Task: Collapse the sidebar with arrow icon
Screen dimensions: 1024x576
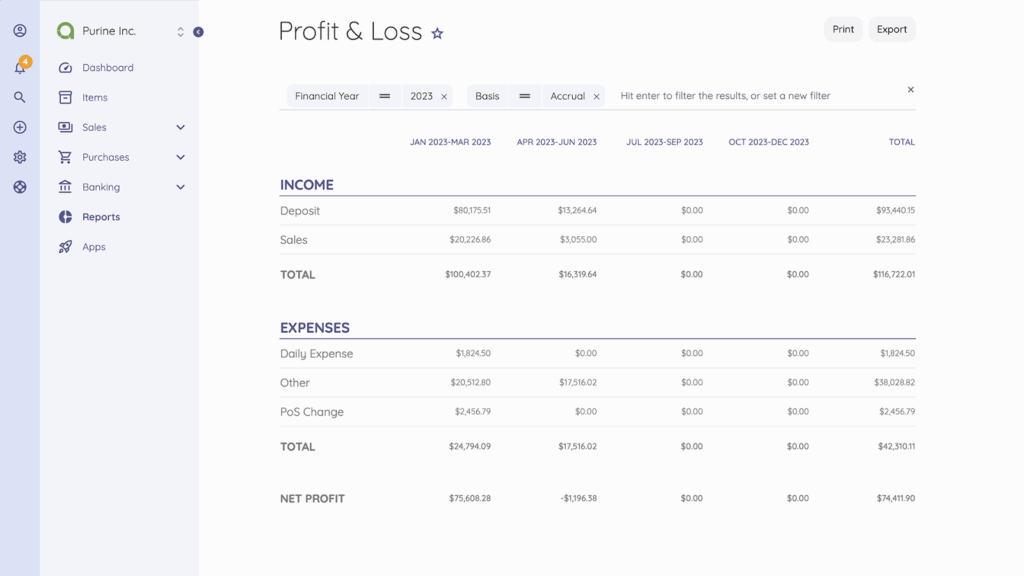Action: (x=198, y=32)
